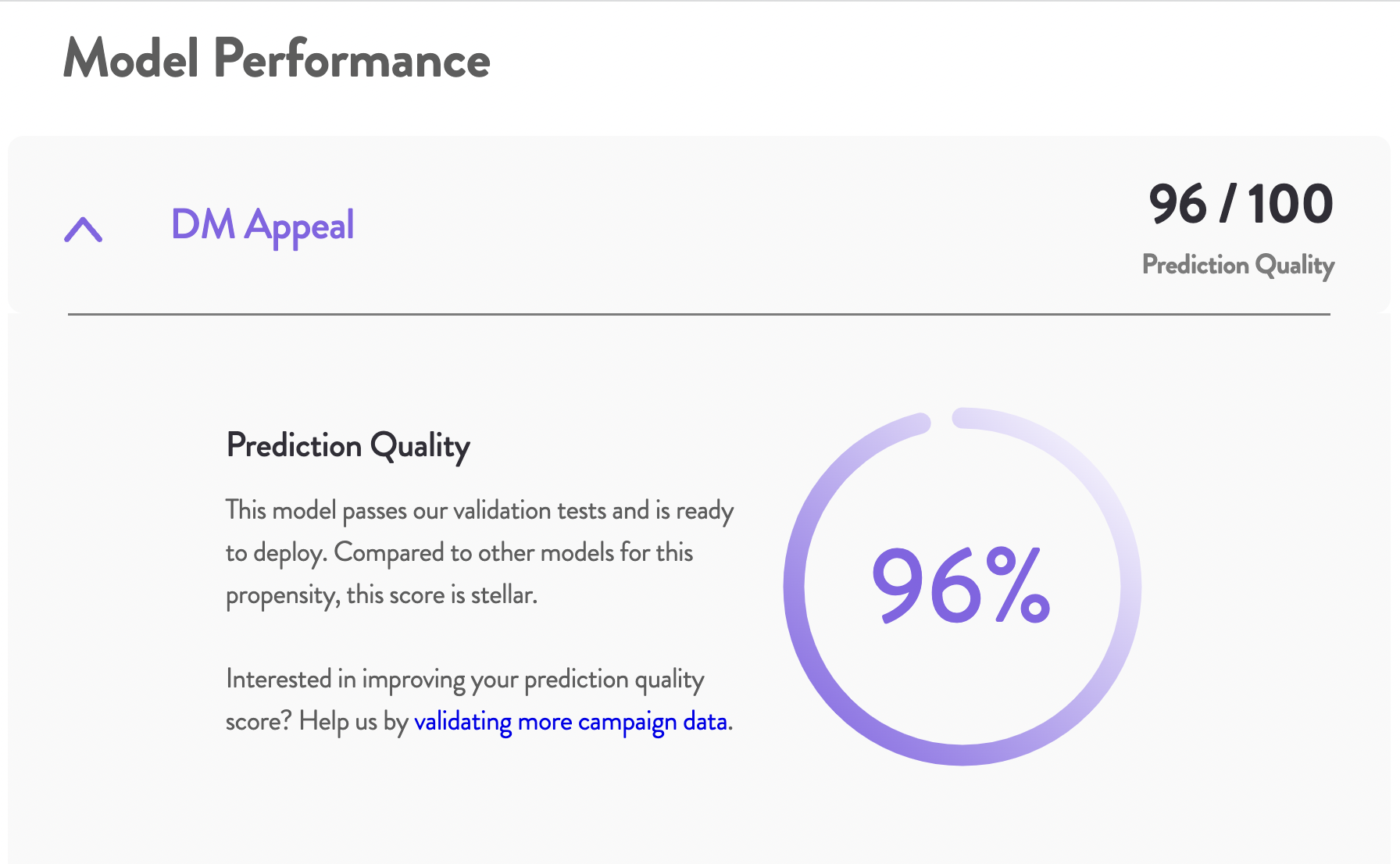This screenshot has height=864, width=1400.
Task: Click the 'is ready' words ending the first line
Action: pyautogui.click(x=695, y=510)
